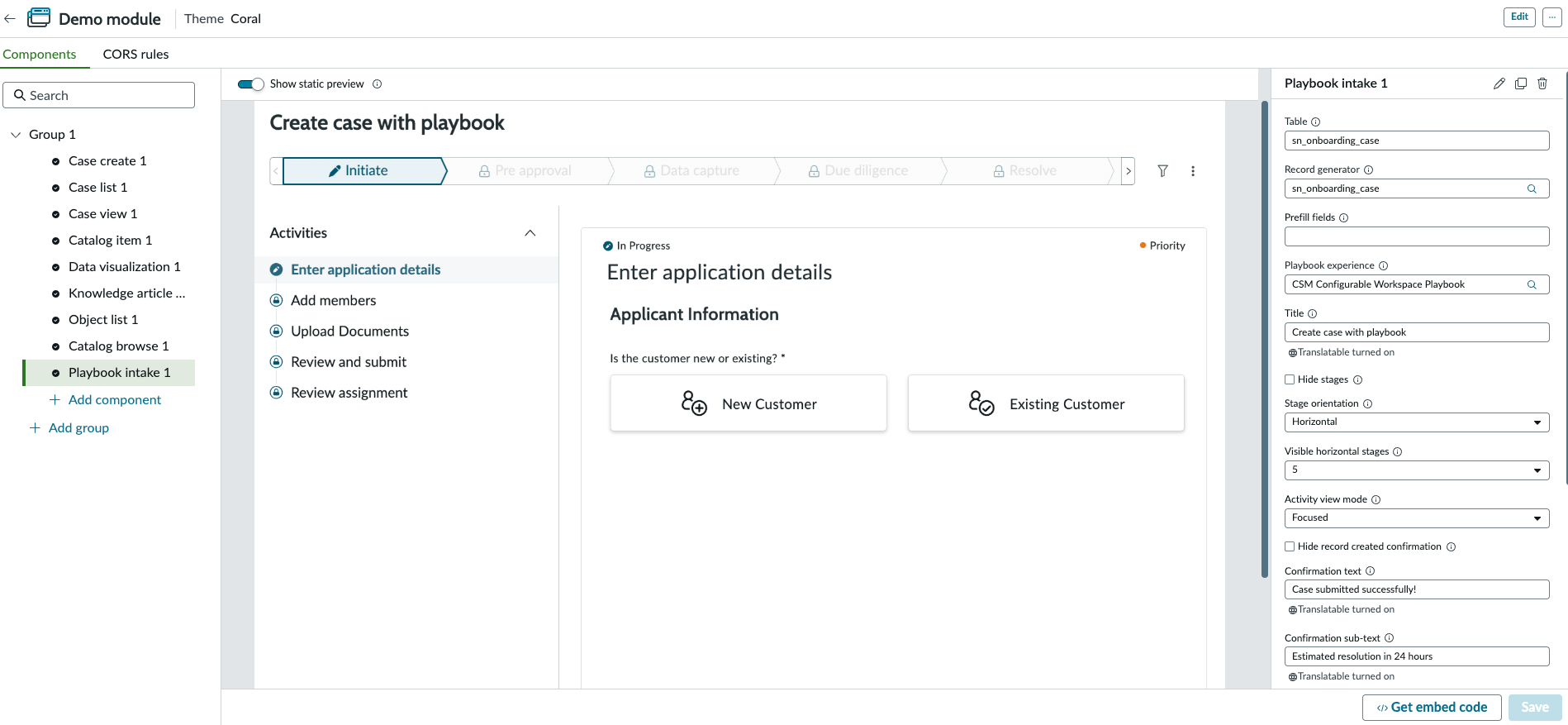Click into the components Search field
This screenshot has height=725, width=1568.
tap(99, 95)
